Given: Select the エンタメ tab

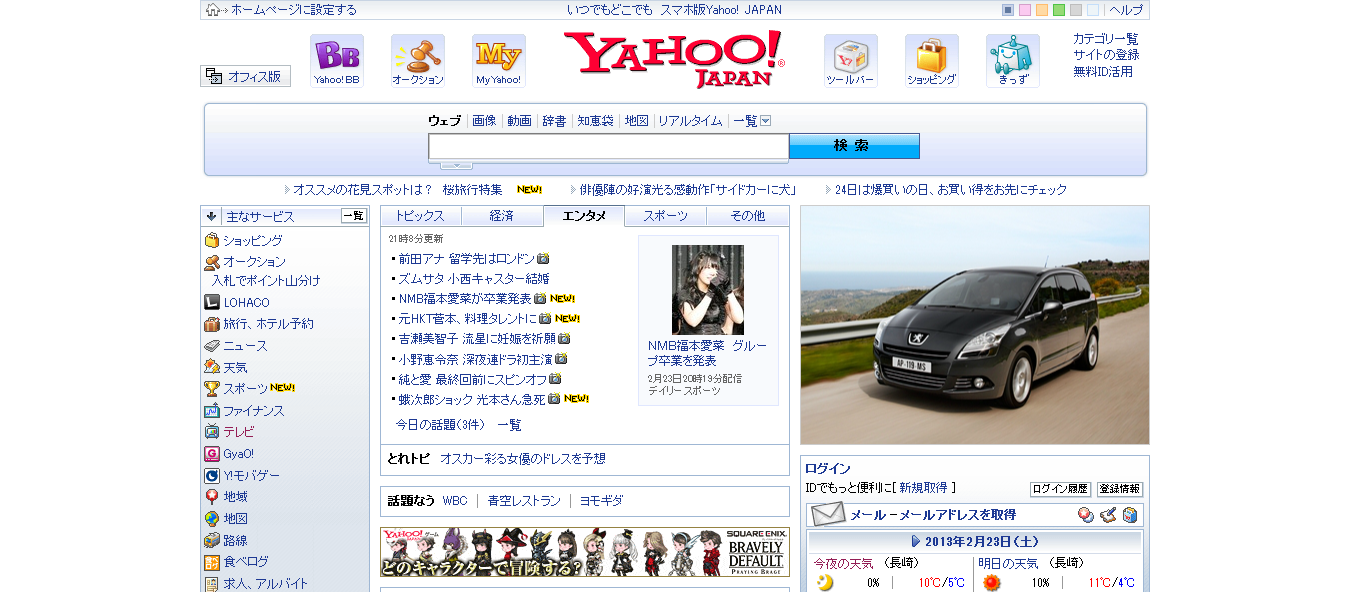Looking at the screenshot, I should coord(584,216).
